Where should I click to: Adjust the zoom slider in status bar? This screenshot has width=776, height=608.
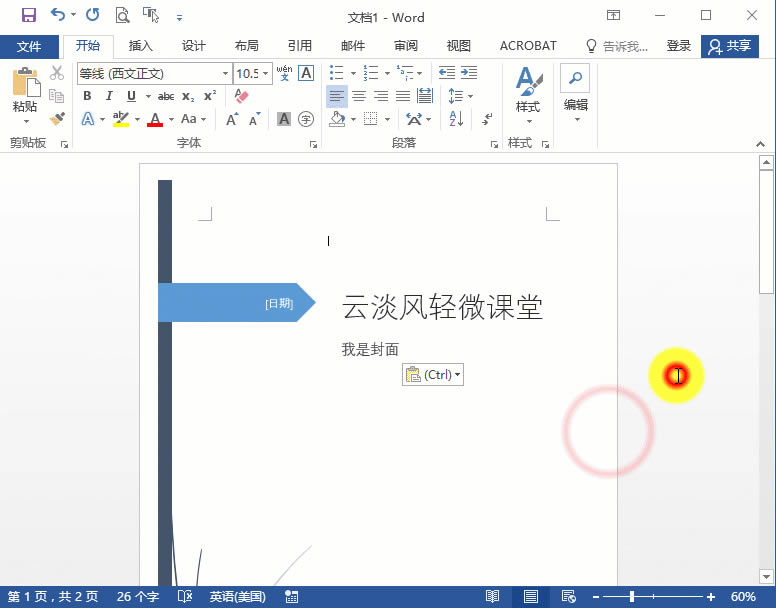632,597
